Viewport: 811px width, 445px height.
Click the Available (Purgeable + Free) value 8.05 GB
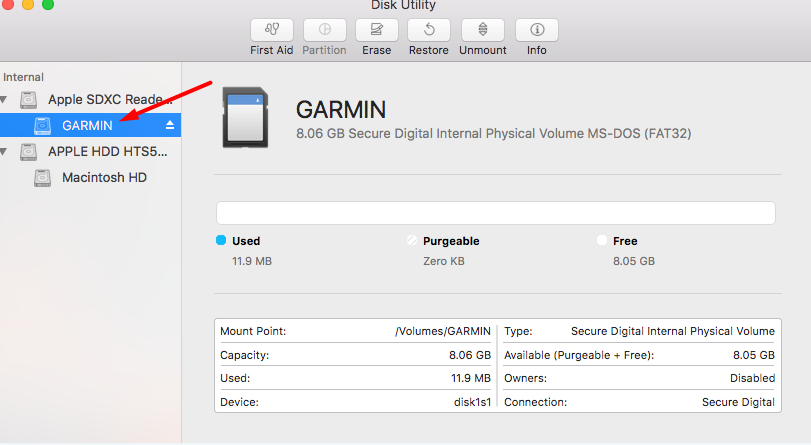pos(754,355)
